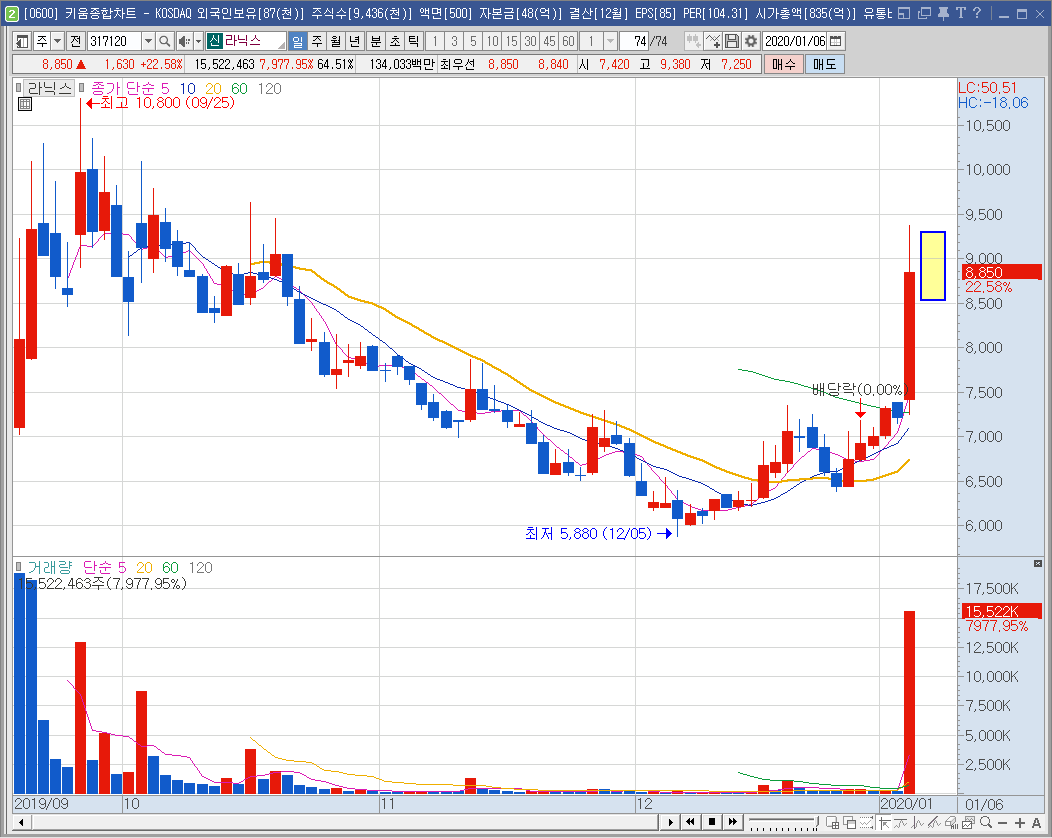Select the 60 interval preset button
This screenshot has height=838, width=1052.
(x=568, y=42)
